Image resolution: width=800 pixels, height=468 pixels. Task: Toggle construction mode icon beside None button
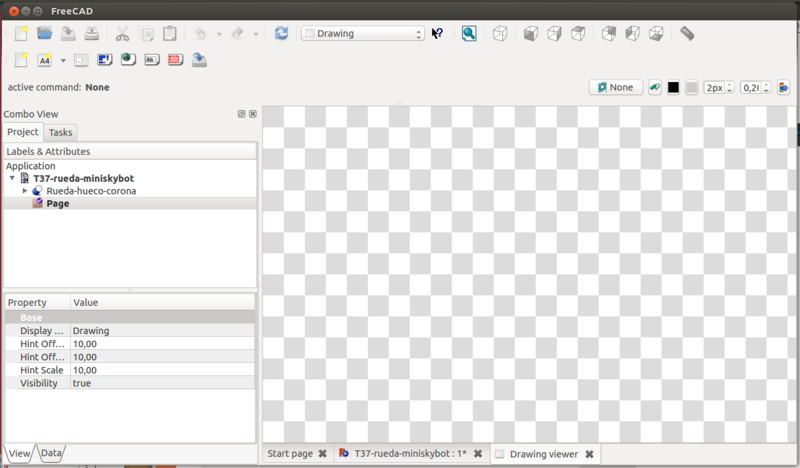pos(655,87)
